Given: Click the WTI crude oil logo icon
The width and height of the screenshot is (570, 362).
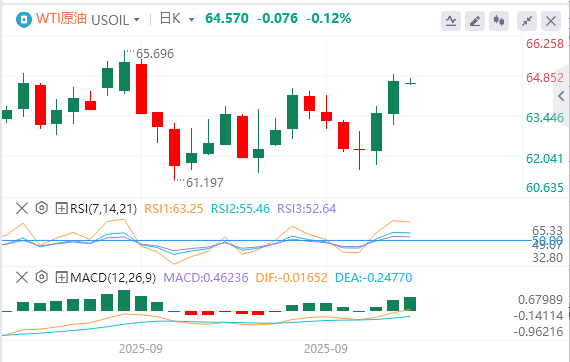Looking at the screenshot, I should tap(24, 19).
